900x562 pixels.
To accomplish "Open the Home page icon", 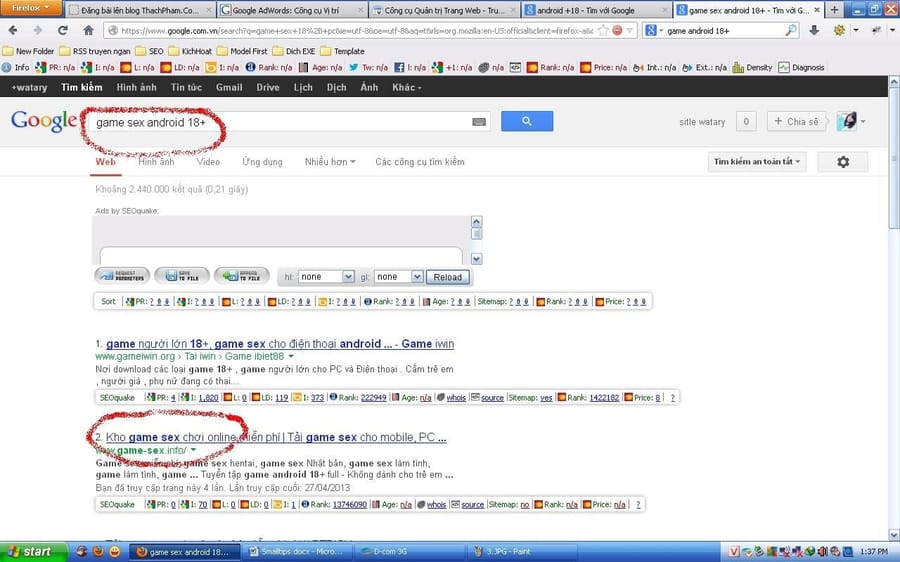I will [x=88, y=30].
